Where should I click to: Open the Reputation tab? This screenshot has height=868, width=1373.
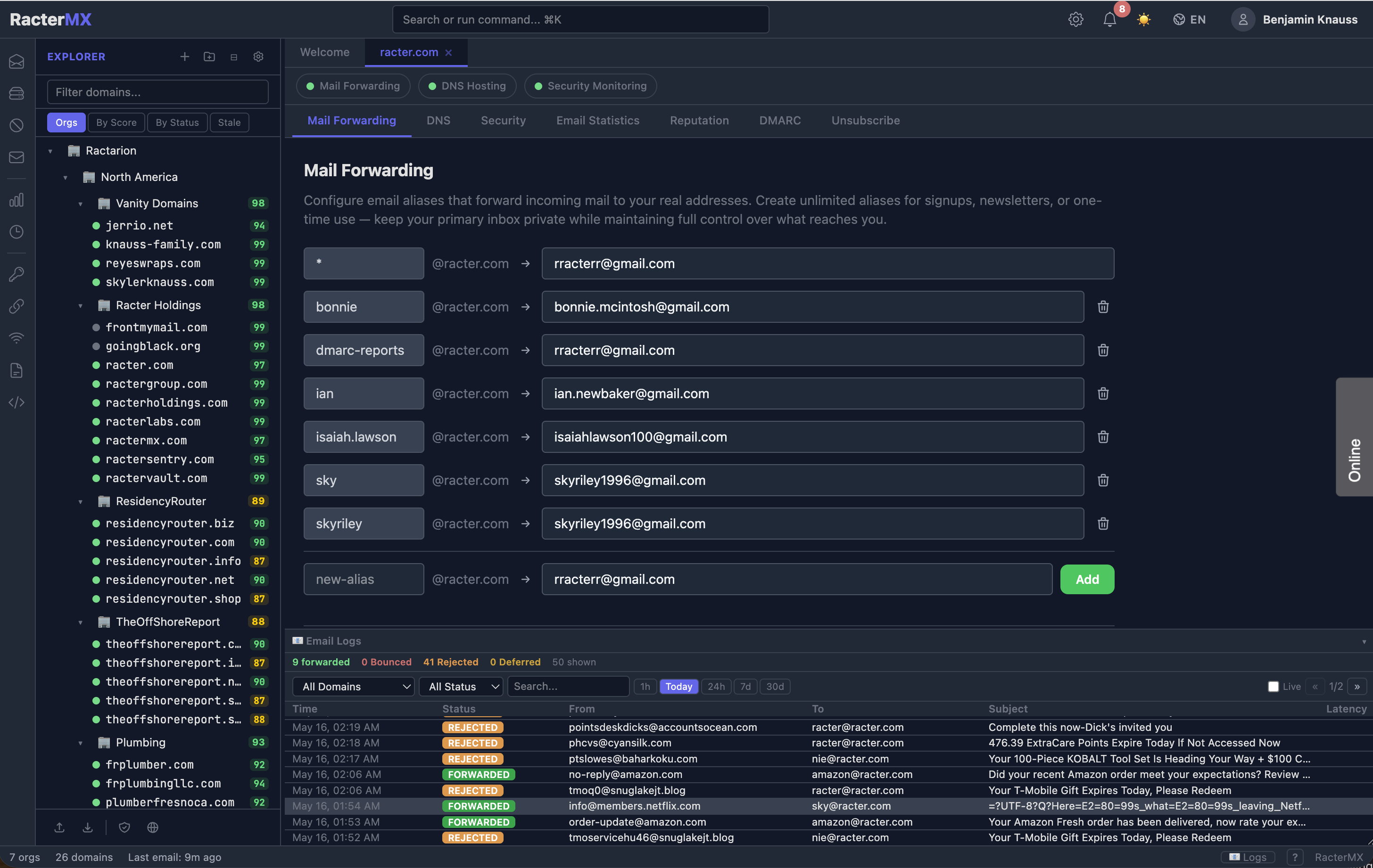tap(699, 120)
